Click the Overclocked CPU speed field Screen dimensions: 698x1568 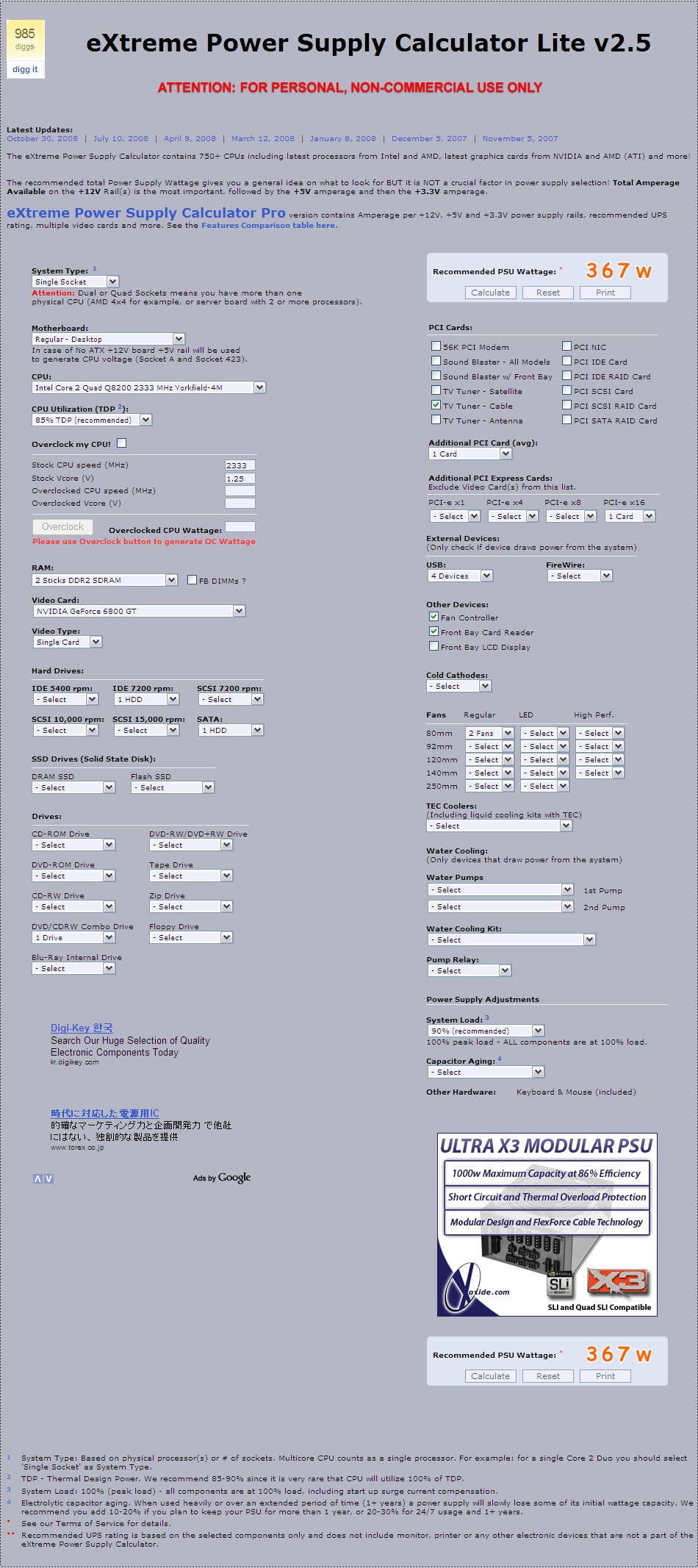[x=240, y=491]
